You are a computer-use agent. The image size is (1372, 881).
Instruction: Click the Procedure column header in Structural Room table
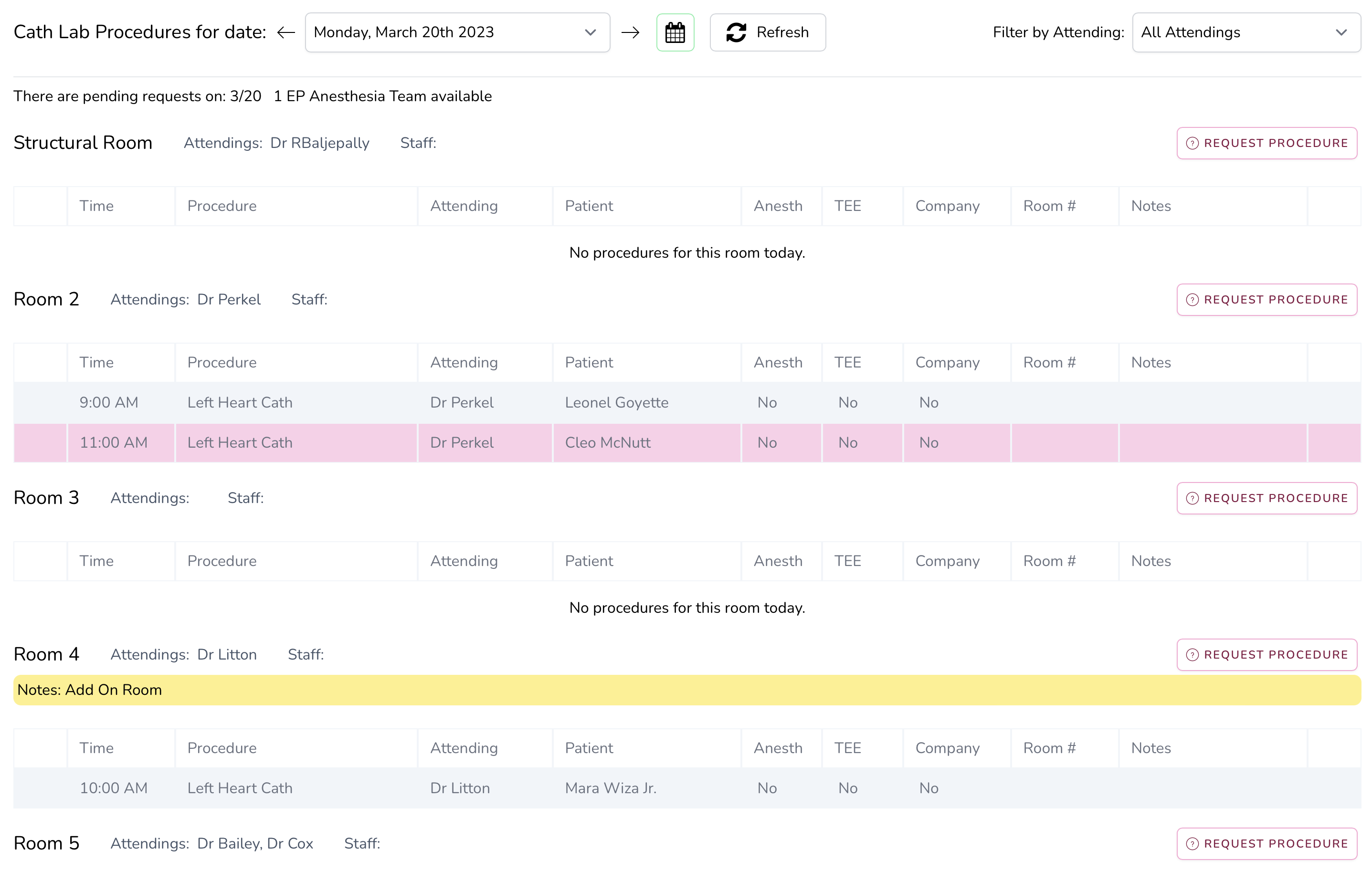222,206
